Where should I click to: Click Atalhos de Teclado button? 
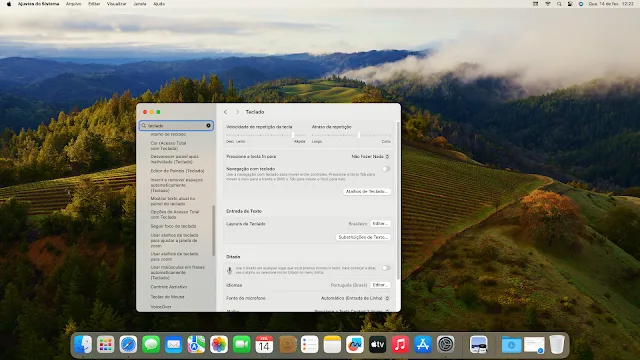point(367,191)
